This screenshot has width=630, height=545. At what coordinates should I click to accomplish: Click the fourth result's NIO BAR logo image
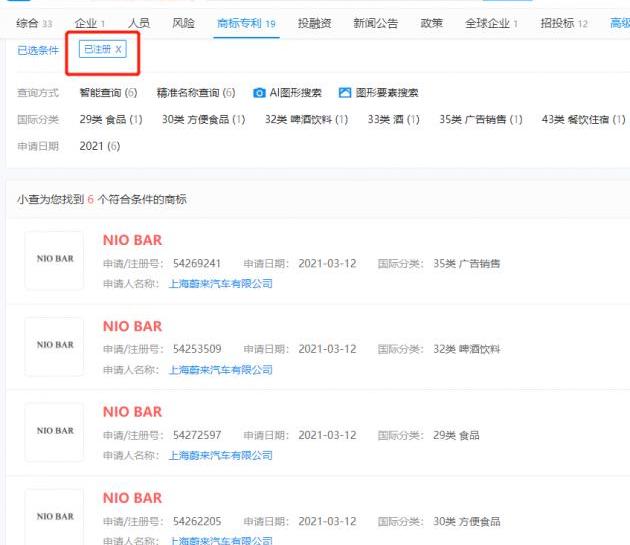[55, 517]
